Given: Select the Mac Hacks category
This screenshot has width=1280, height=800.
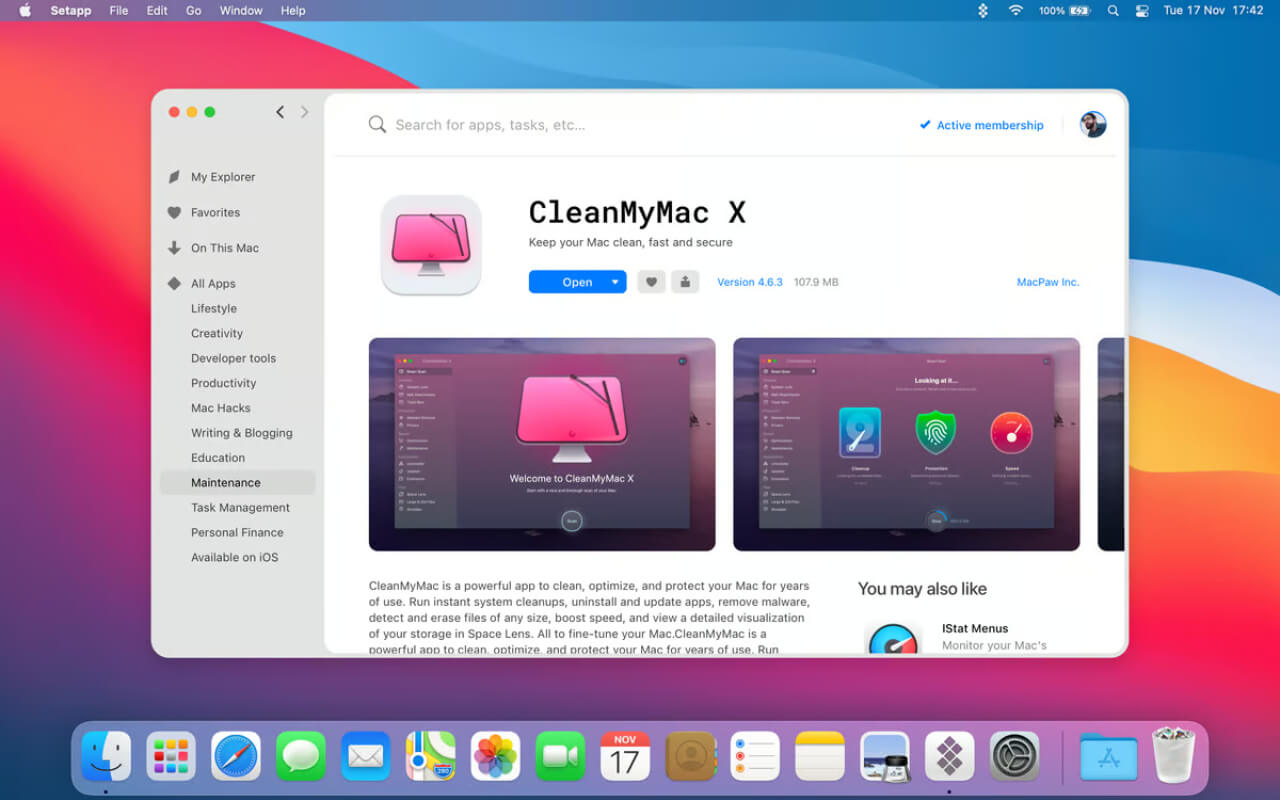Looking at the screenshot, I should pos(221,408).
